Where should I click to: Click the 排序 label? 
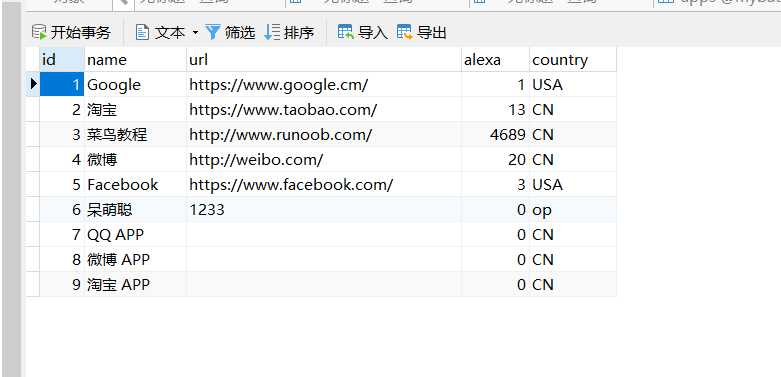[x=299, y=33]
